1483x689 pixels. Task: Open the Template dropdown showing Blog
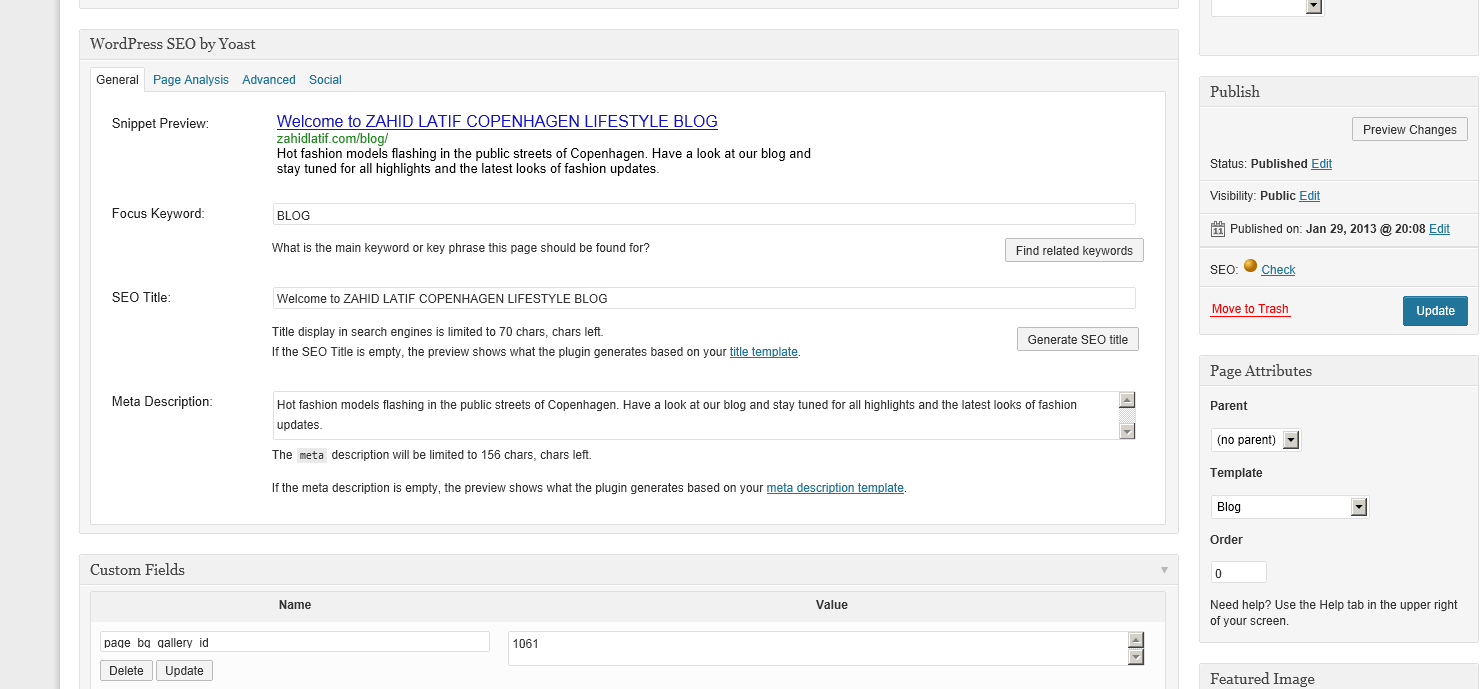coord(1289,507)
